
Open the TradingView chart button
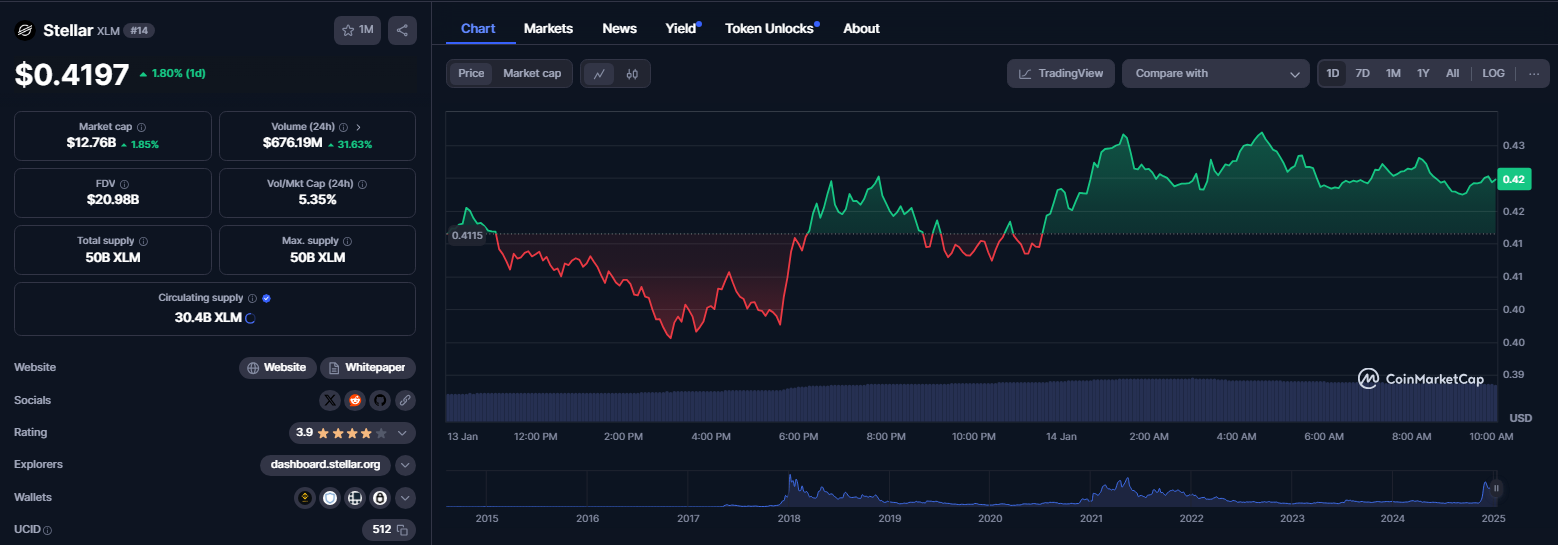pos(1061,73)
